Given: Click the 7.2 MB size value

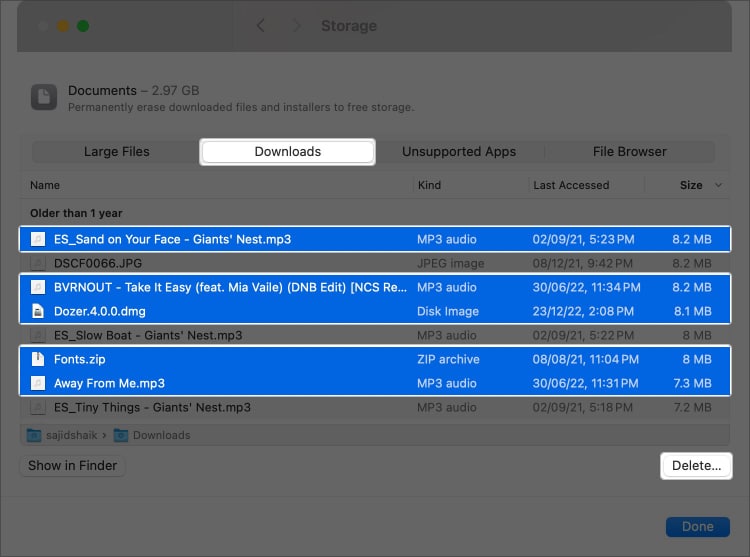Looking at the screenshot, I should pos(692,407).
